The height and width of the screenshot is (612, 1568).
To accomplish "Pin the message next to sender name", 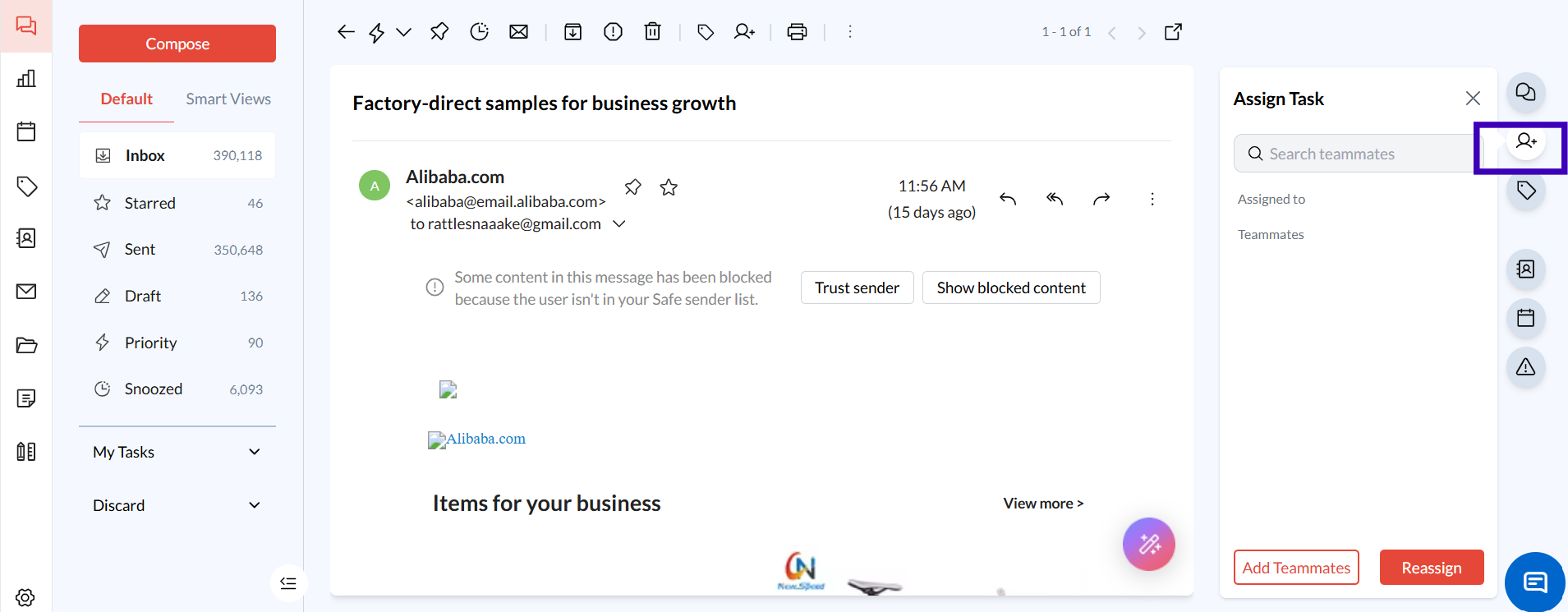I will [x=632, y=187].
